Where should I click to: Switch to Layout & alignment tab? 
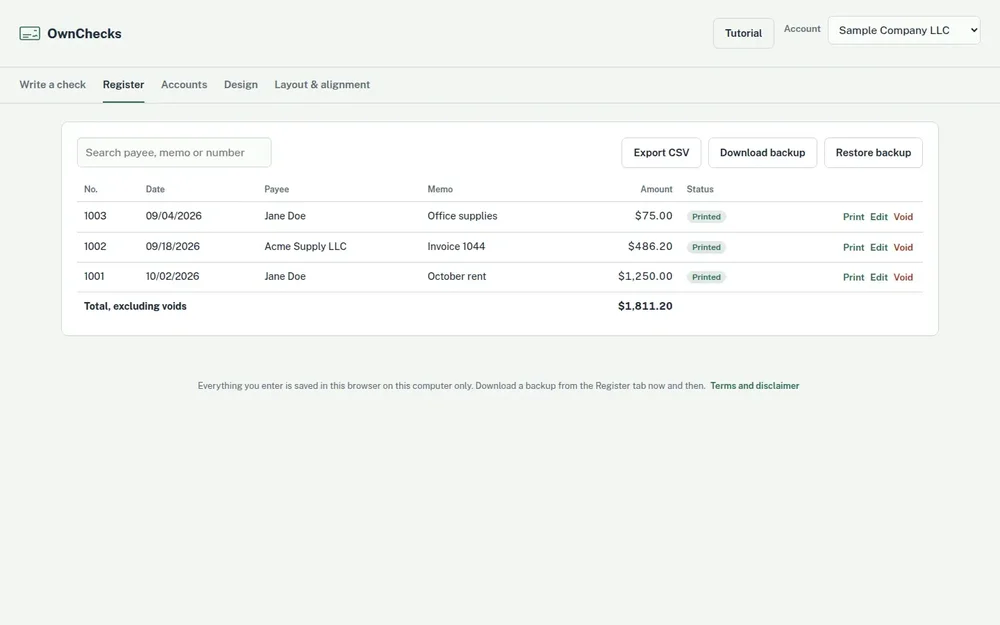pos(322,84)
